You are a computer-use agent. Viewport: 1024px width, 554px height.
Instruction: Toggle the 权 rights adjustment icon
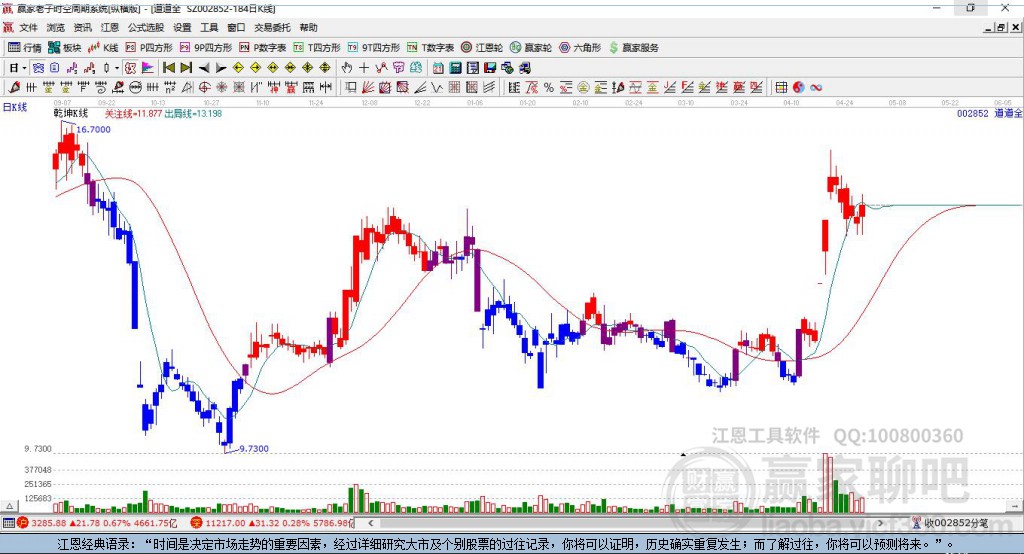[x=131, y=68]
